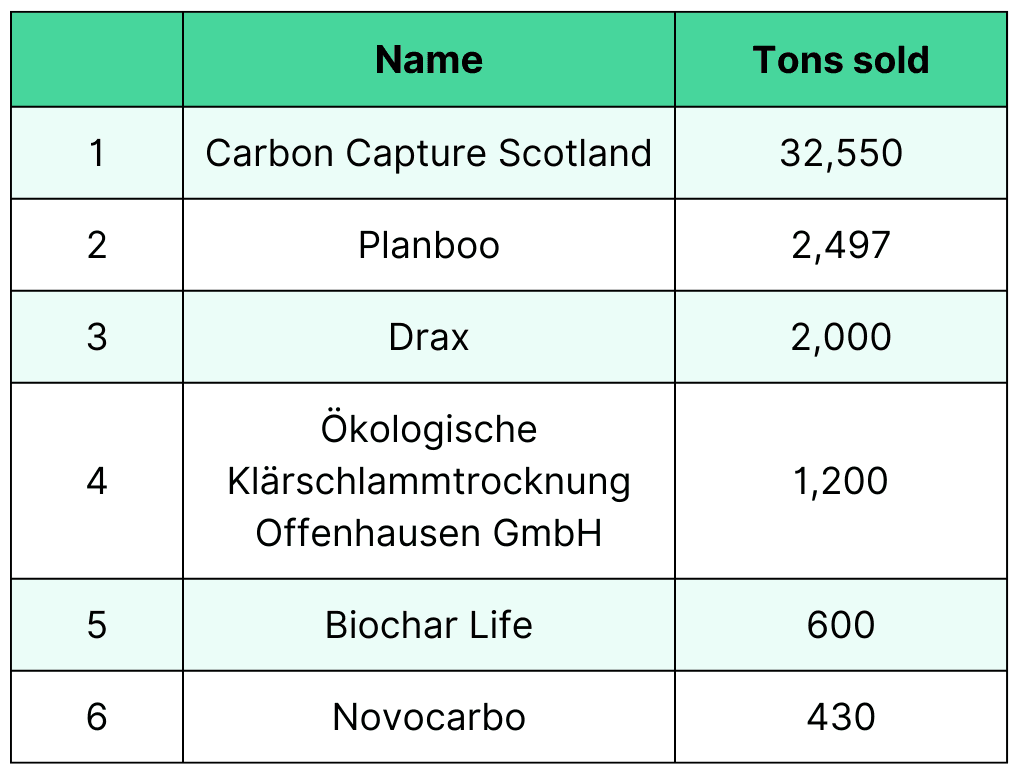
Task: Select the Novocarbo name cell
Action: [x=429, y=717]
